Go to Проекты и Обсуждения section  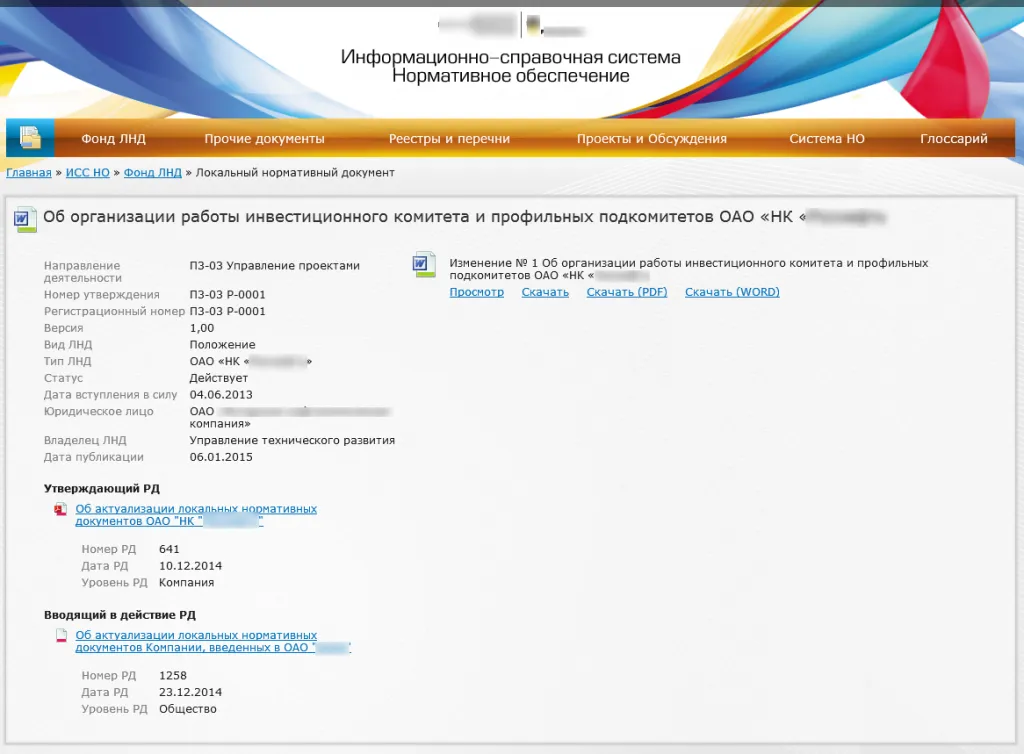coord(651,139)
